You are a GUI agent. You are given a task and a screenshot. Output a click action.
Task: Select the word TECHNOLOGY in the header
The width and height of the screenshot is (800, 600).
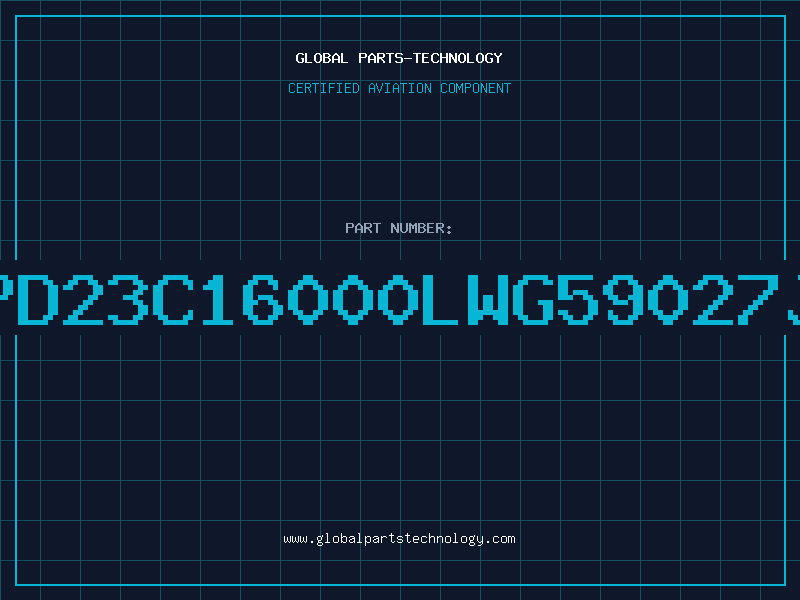(x=458, y=58)
